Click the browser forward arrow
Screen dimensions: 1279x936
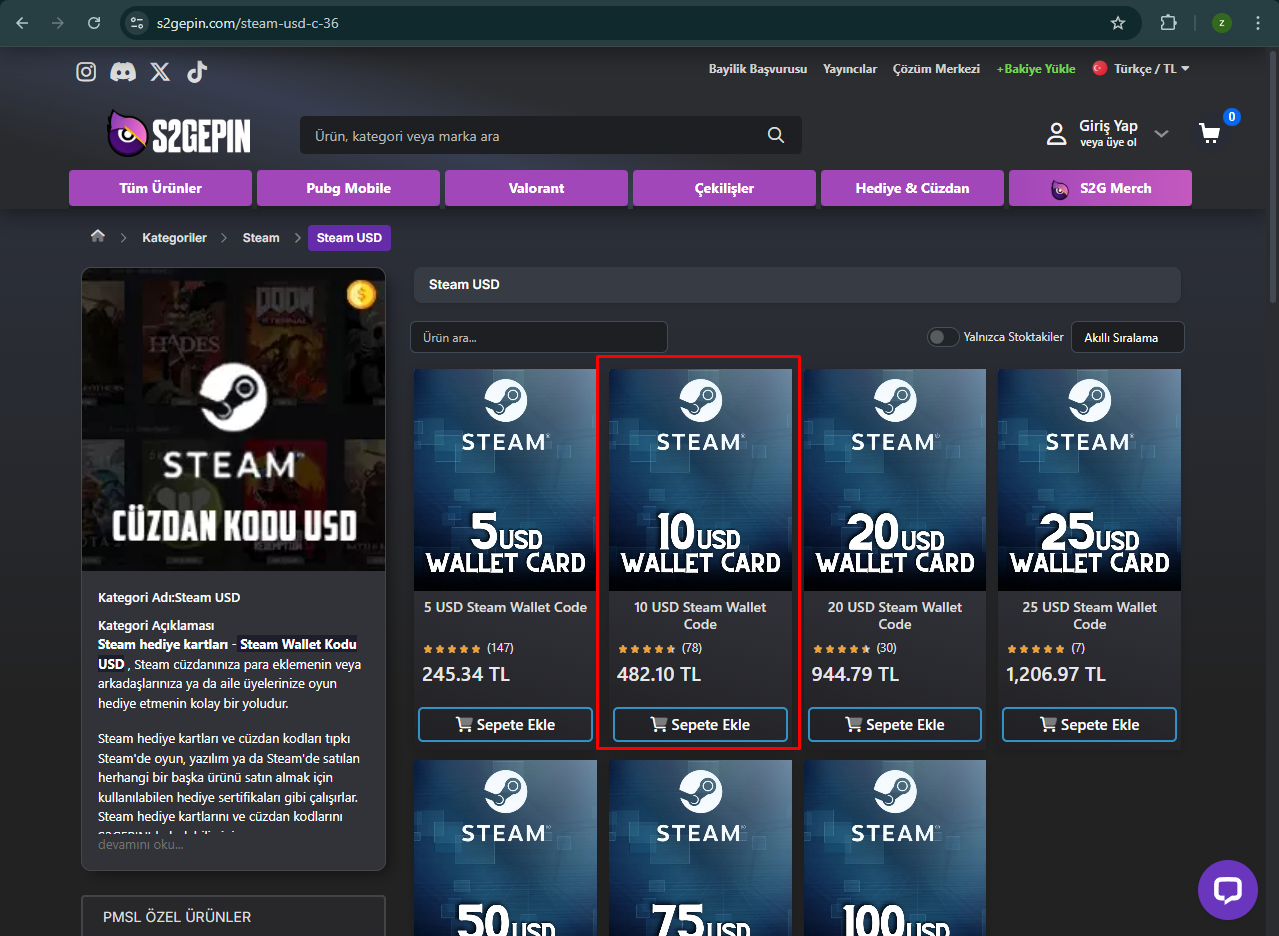[x=58, y=22]
